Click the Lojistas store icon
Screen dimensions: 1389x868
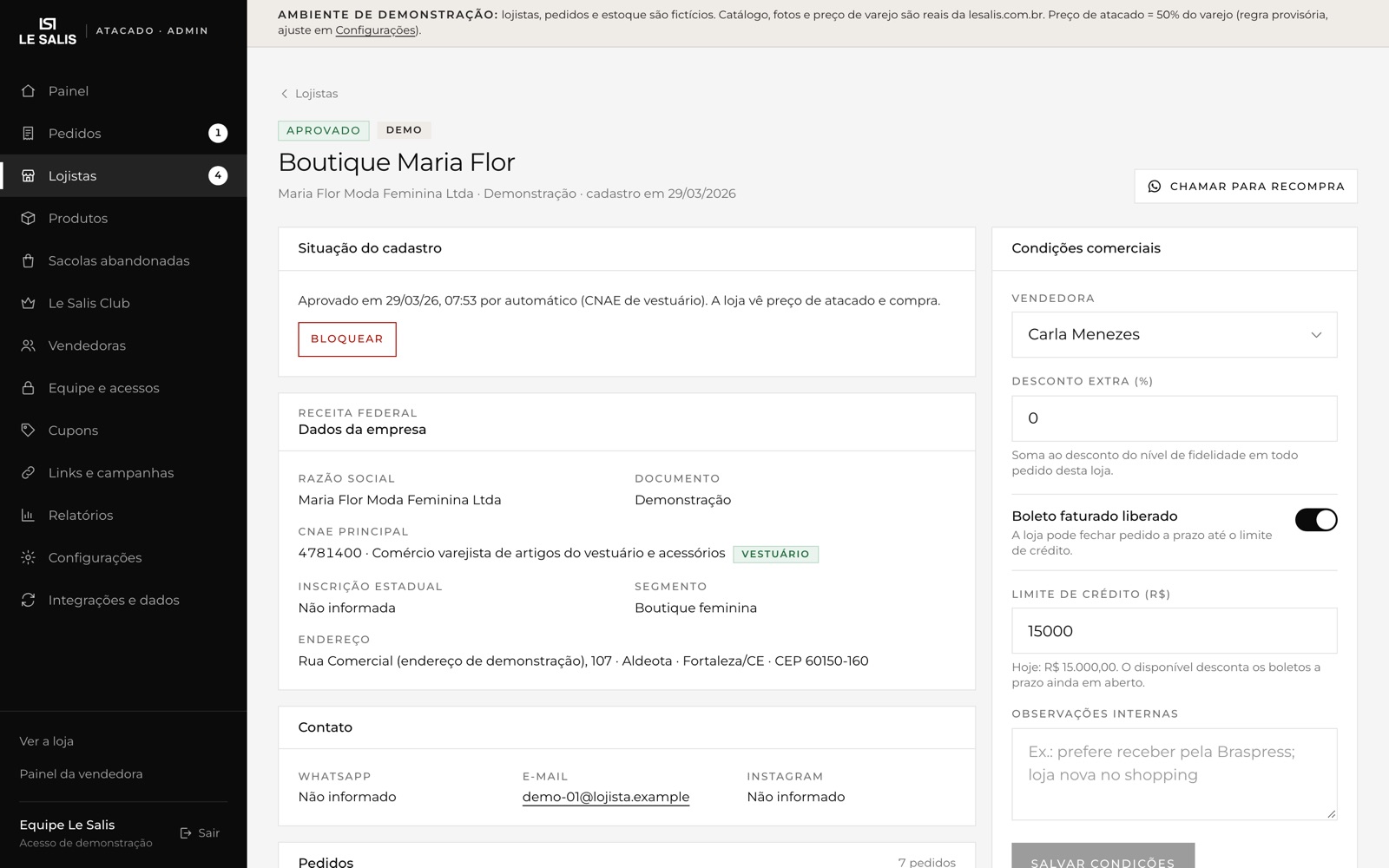(x=28, y=176)
